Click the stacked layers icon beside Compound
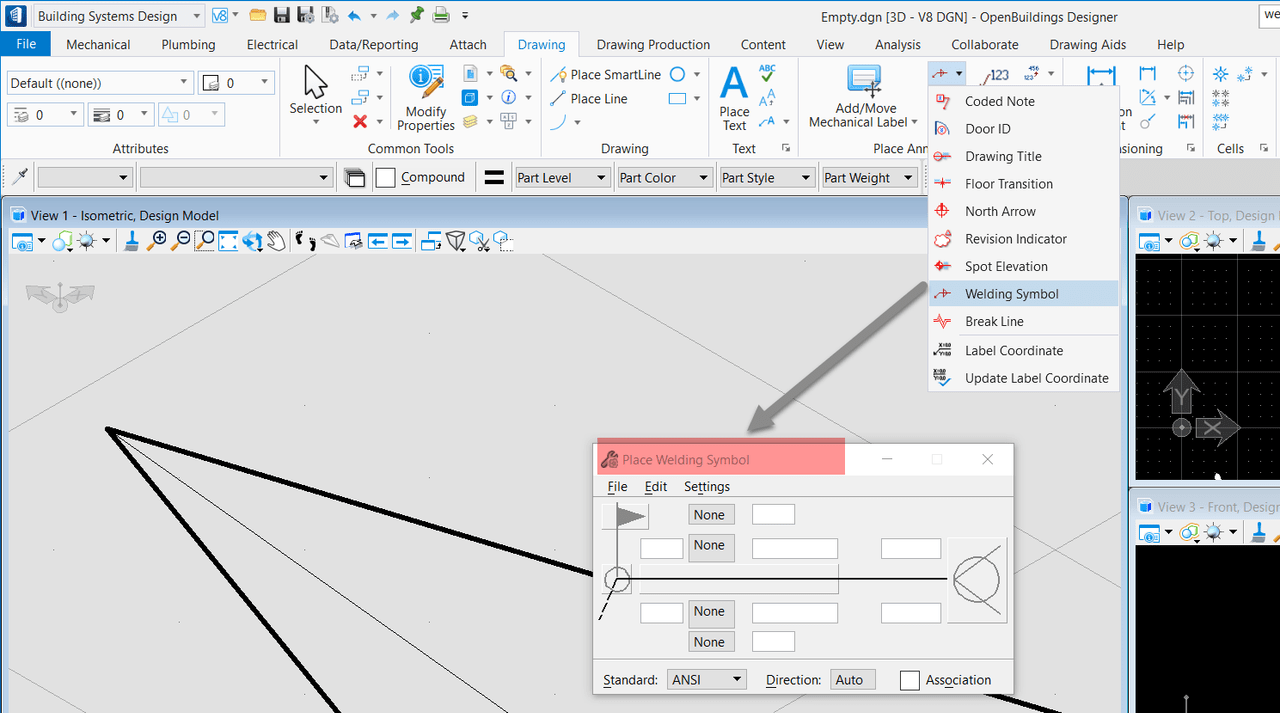This screenshot has width=1280, height=713. [354, 178]
